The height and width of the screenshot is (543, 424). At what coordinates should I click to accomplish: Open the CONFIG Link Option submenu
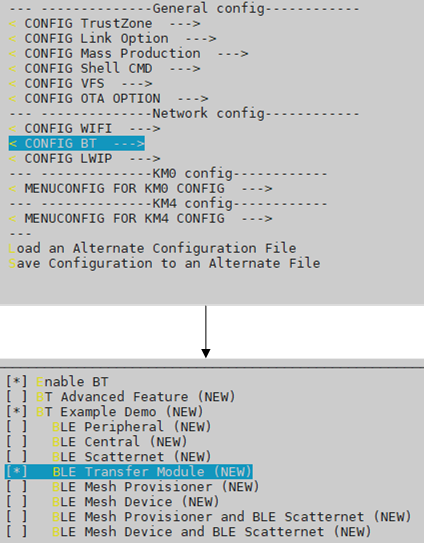point(112,38)
